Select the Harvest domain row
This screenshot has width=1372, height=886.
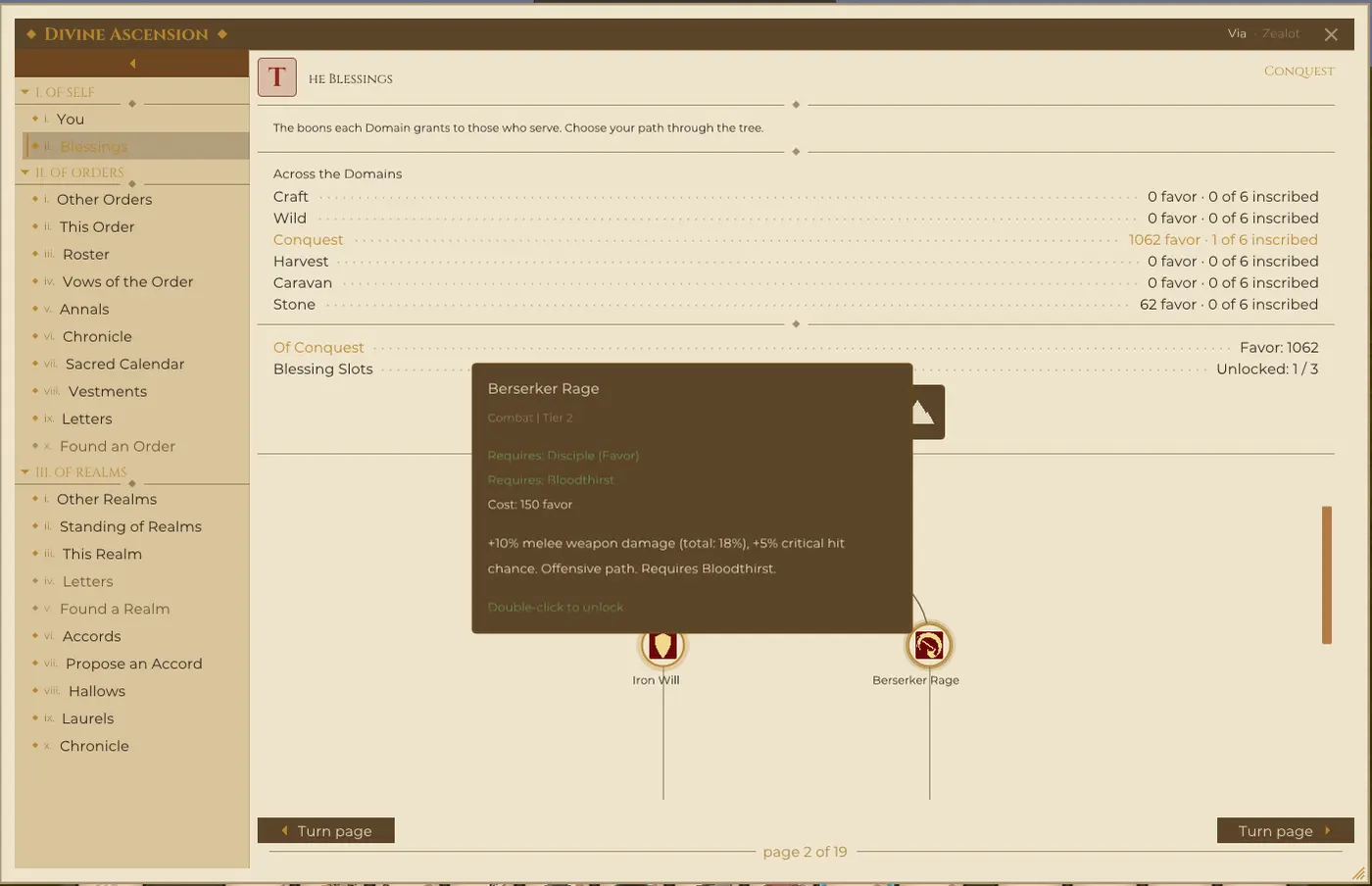(x=796, y=262)
